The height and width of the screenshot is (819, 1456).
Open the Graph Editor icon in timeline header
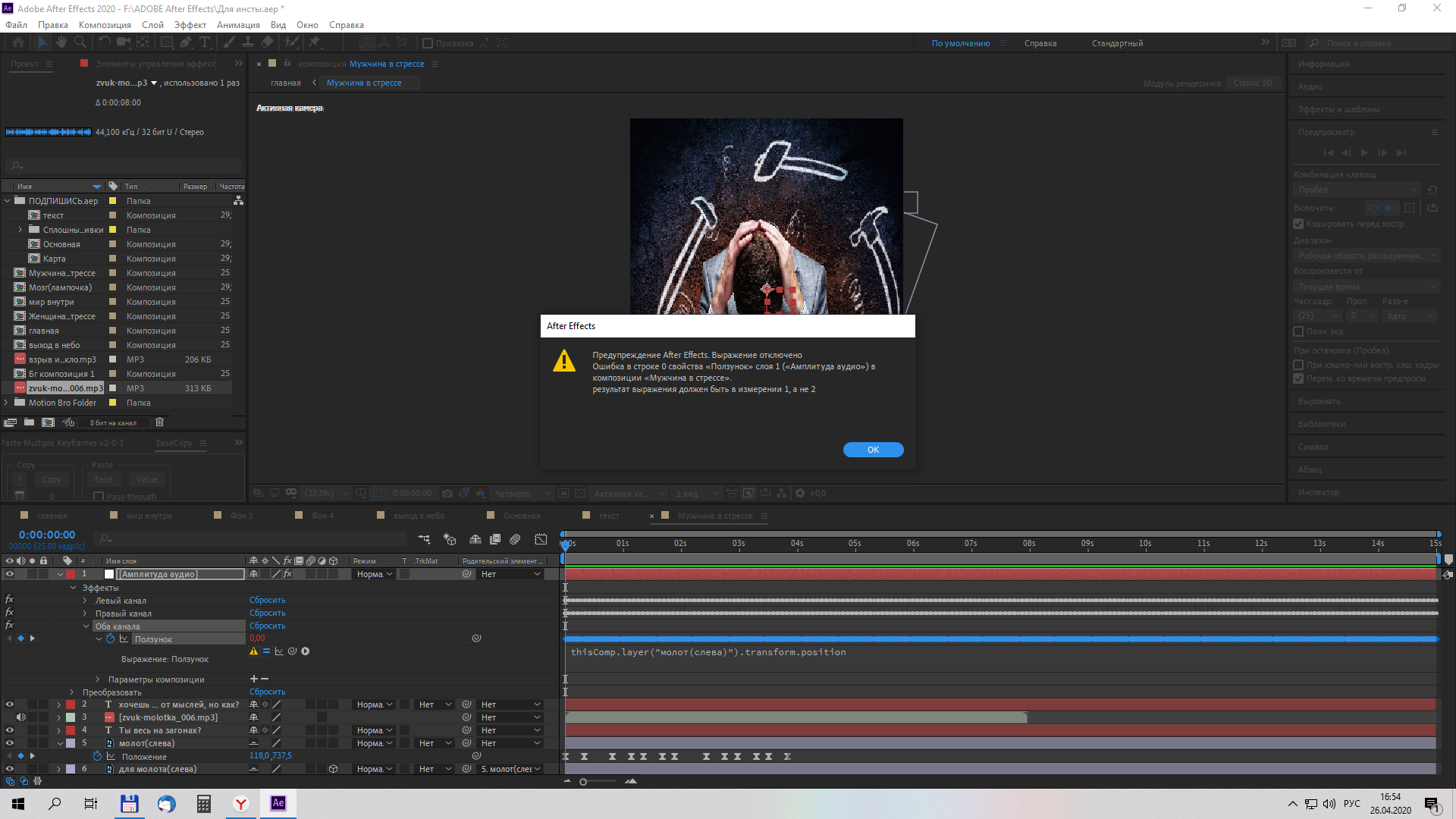pyautogui.click(x=541, y=539)
